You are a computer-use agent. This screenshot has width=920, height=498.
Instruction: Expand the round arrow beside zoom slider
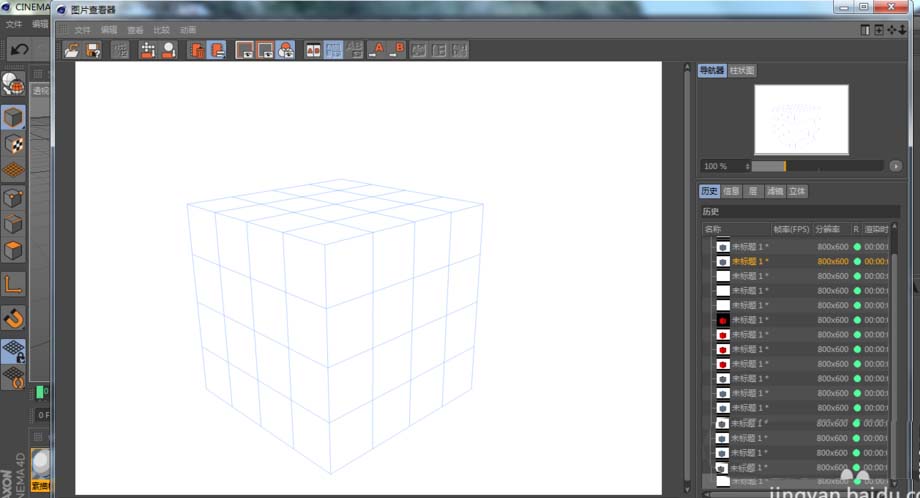coord(895,166)
